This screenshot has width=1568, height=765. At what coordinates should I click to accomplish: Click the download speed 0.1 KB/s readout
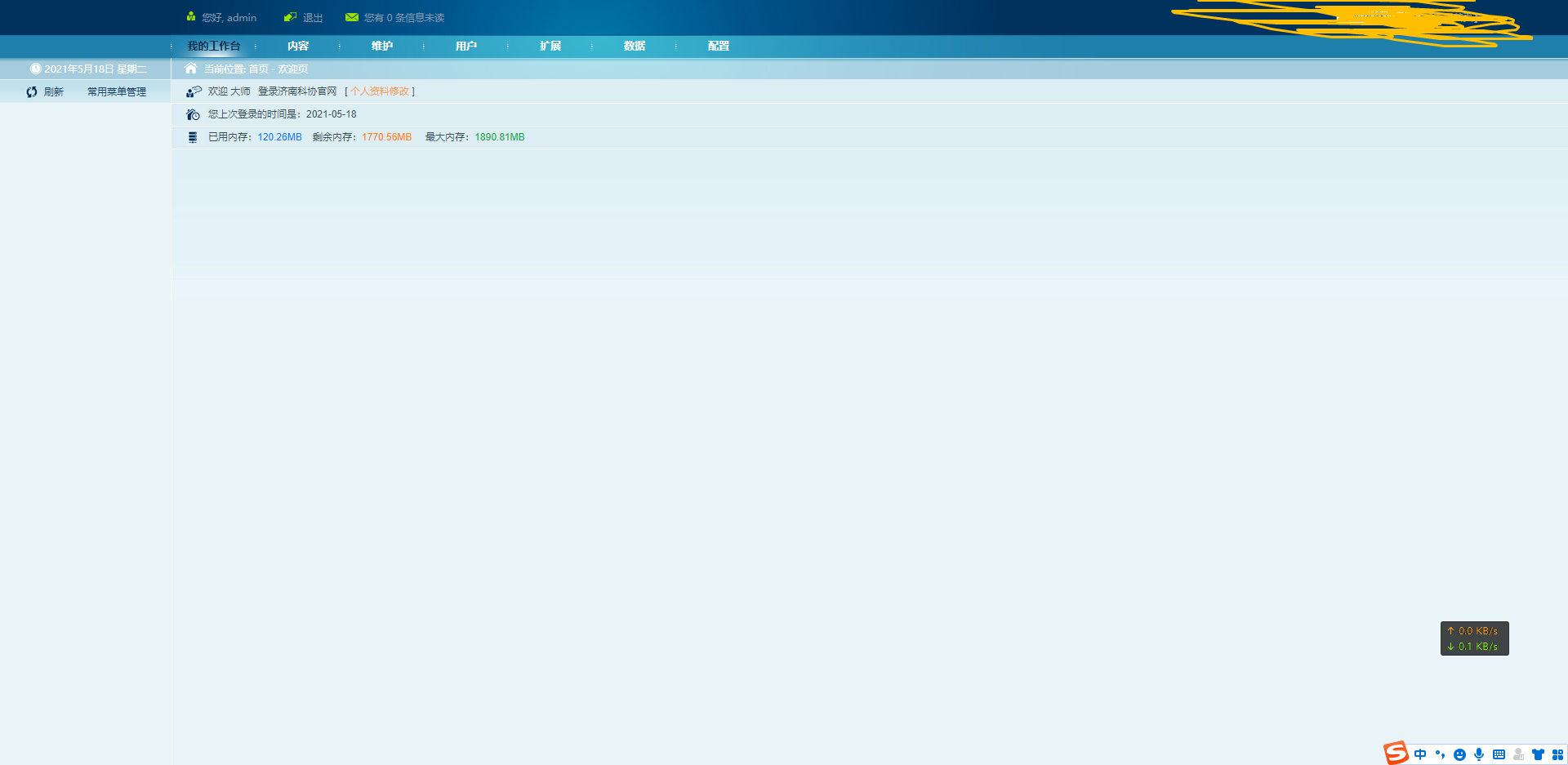[1474, 647]
